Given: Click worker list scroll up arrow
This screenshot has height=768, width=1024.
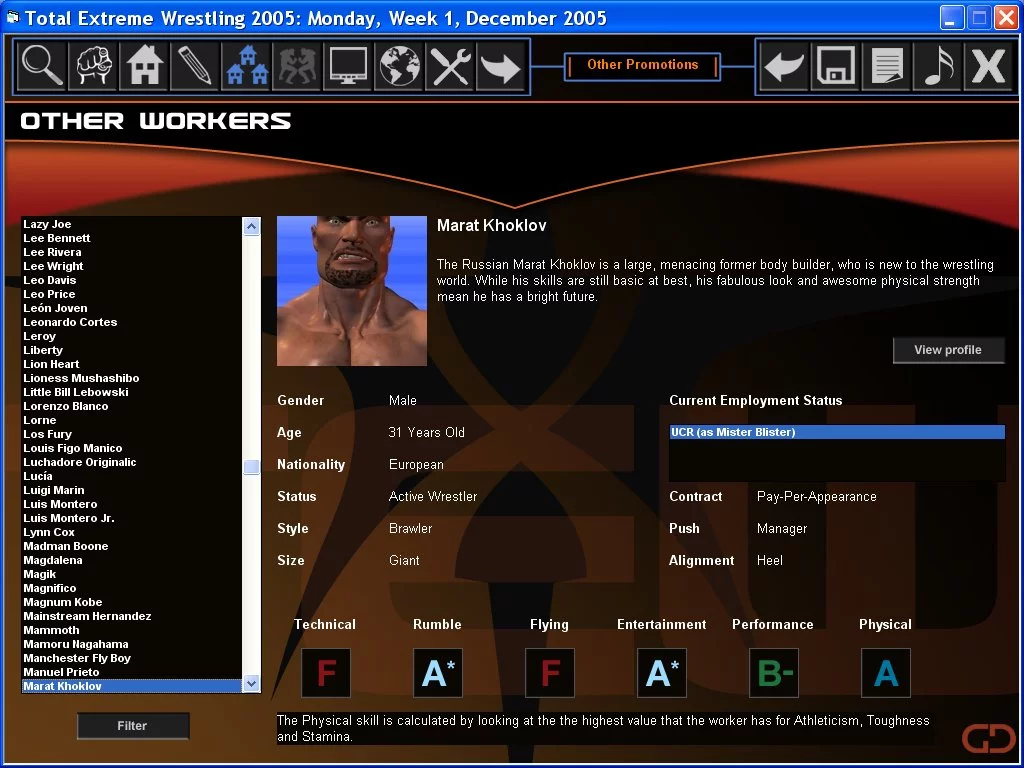Looking at the screenshot, I should tap(251, 227).
